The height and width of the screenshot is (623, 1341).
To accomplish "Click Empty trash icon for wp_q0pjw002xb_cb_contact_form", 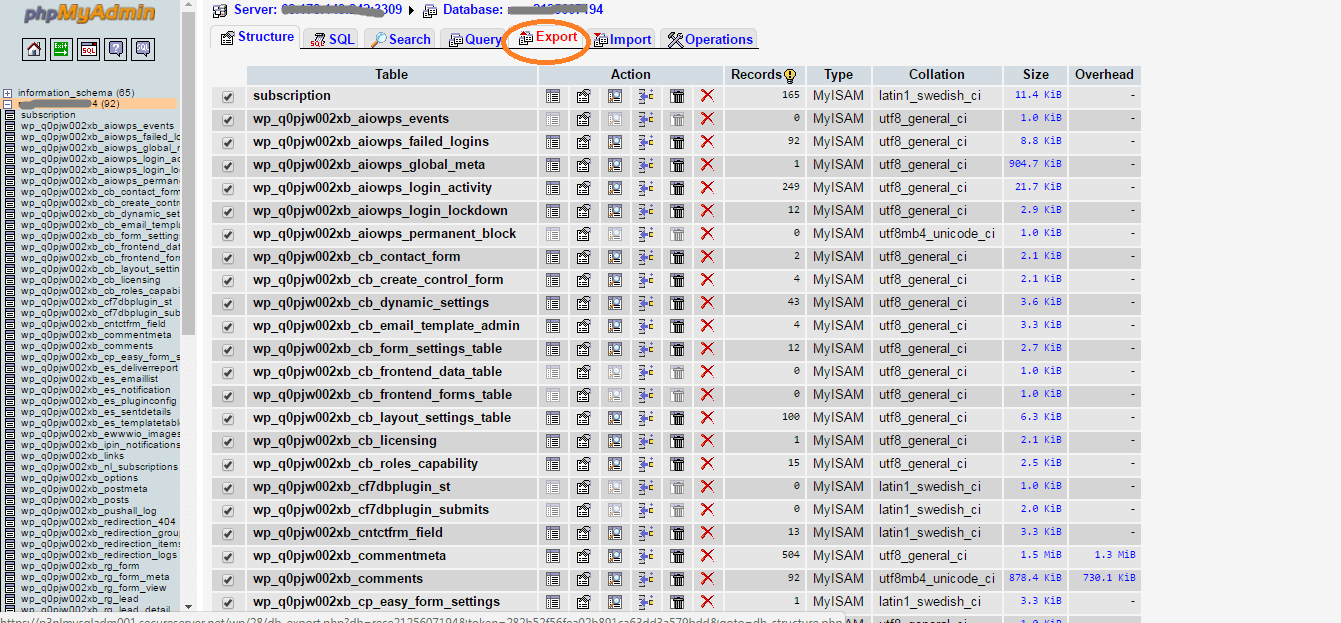I will click(677, 257).
